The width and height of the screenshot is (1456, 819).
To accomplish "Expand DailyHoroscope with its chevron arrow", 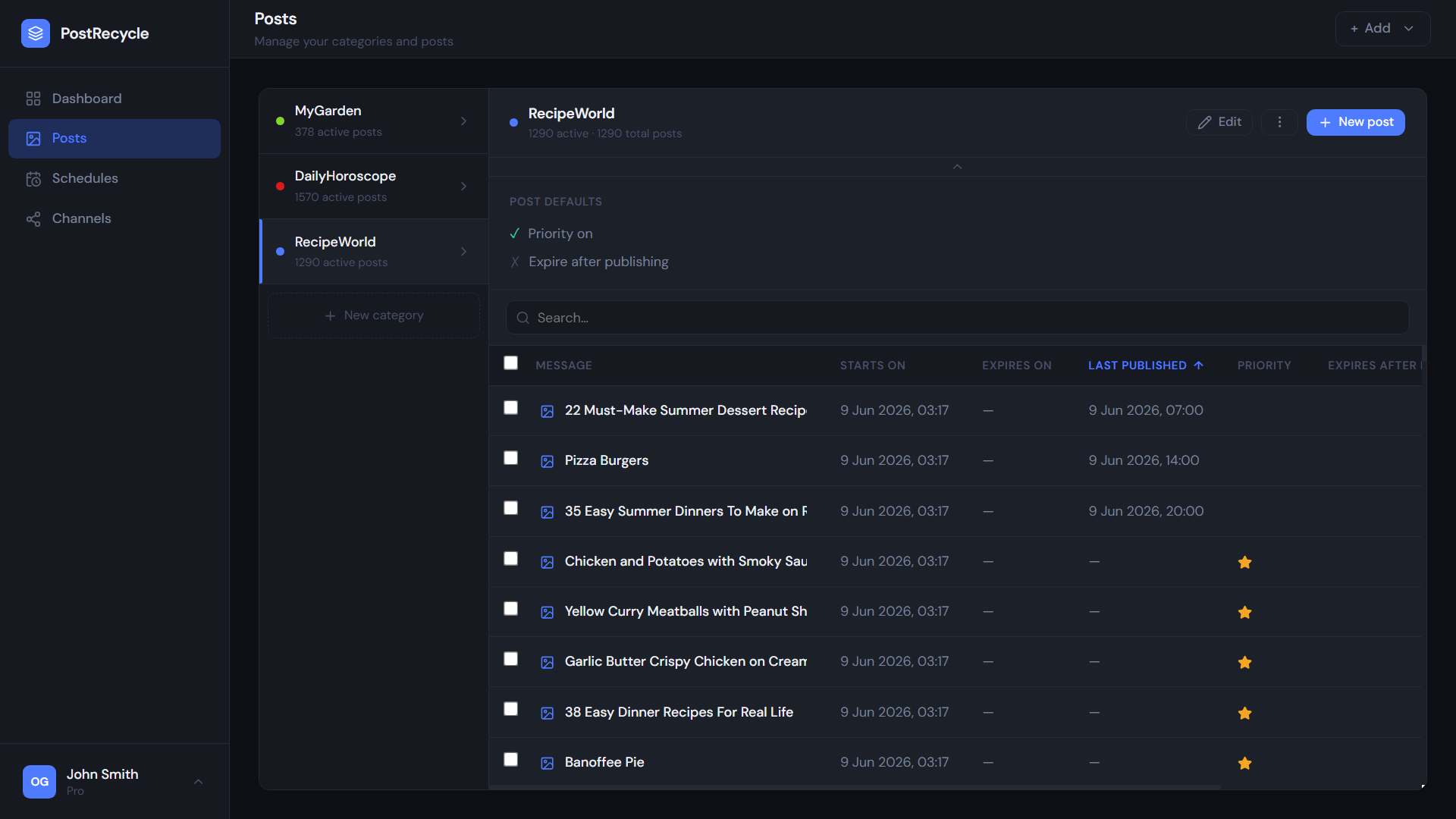I will click(x=464, y=187).
